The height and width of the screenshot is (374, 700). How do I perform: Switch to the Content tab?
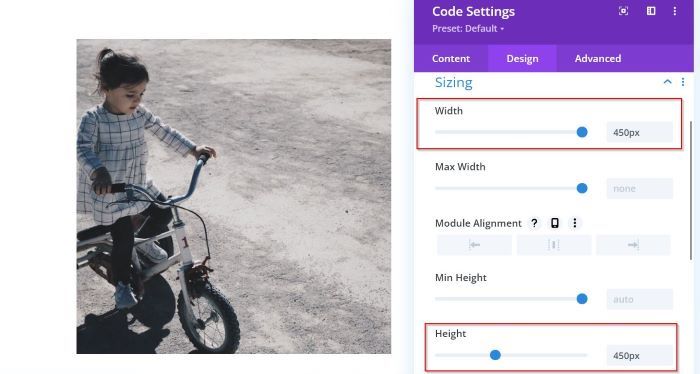coord(451,58)
